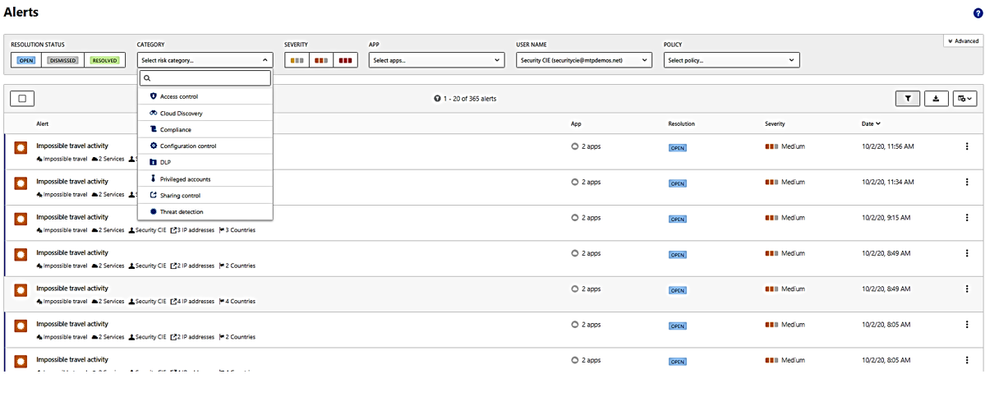999x398 pixels.
Task: Expand the Select policy dropdown
Action: (x=731, y=60)
